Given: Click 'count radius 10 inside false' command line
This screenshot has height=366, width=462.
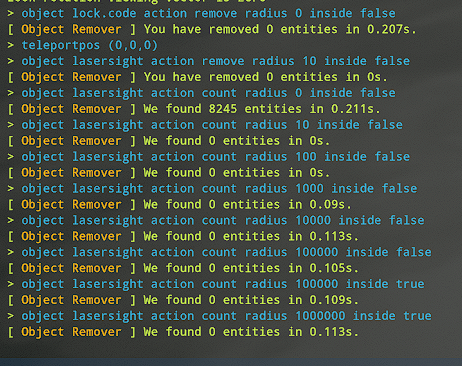Looking at the screenshot, I should click(205, 125).
